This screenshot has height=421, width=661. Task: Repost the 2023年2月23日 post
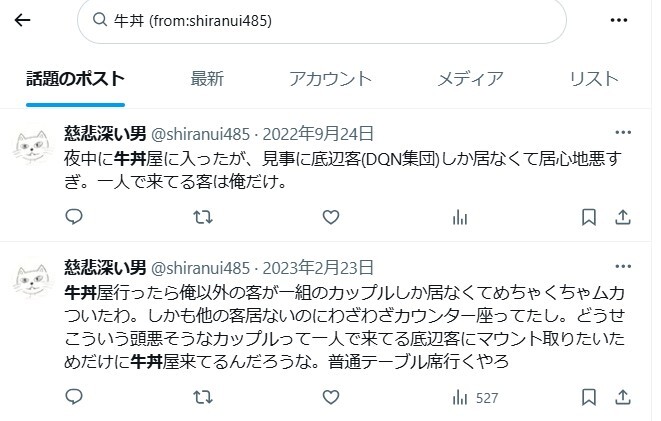(x=203, y=397)
